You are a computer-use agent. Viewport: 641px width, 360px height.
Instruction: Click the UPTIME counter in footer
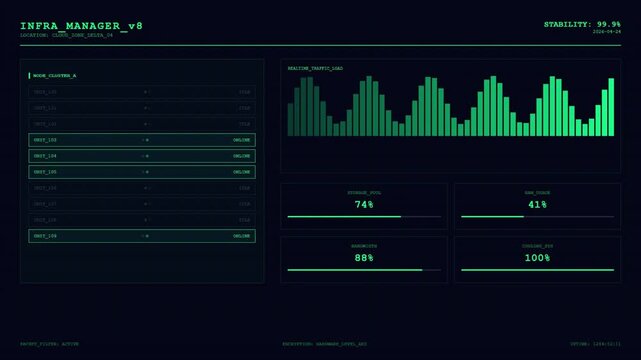click(x=596, y=344)
